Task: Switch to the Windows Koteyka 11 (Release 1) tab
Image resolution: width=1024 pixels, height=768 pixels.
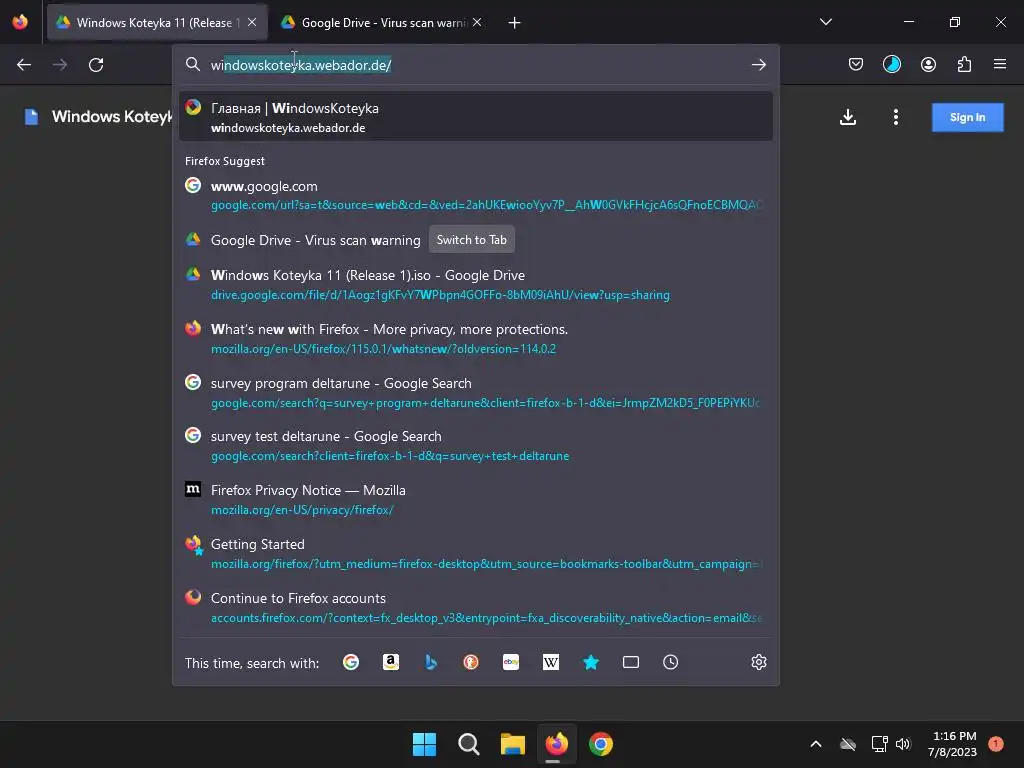Action: point(157,23)
